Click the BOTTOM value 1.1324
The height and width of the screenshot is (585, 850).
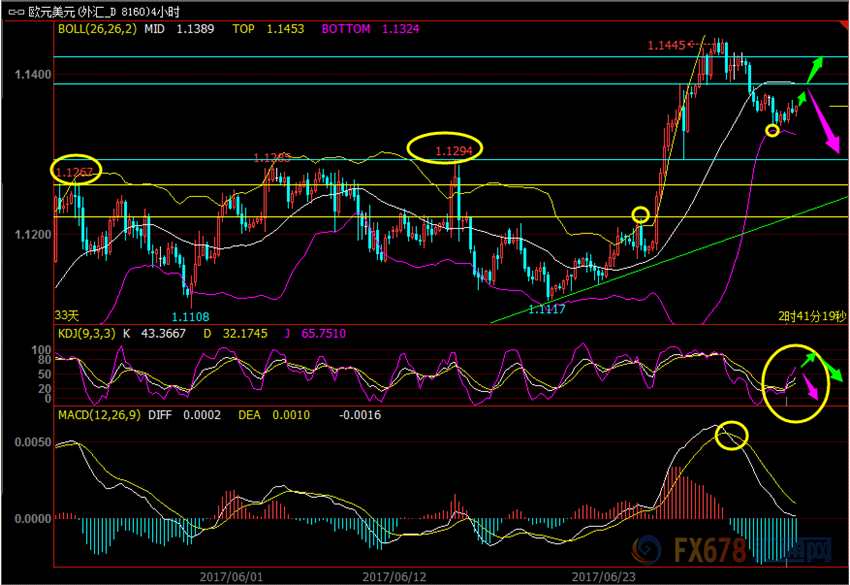(401, 29)
